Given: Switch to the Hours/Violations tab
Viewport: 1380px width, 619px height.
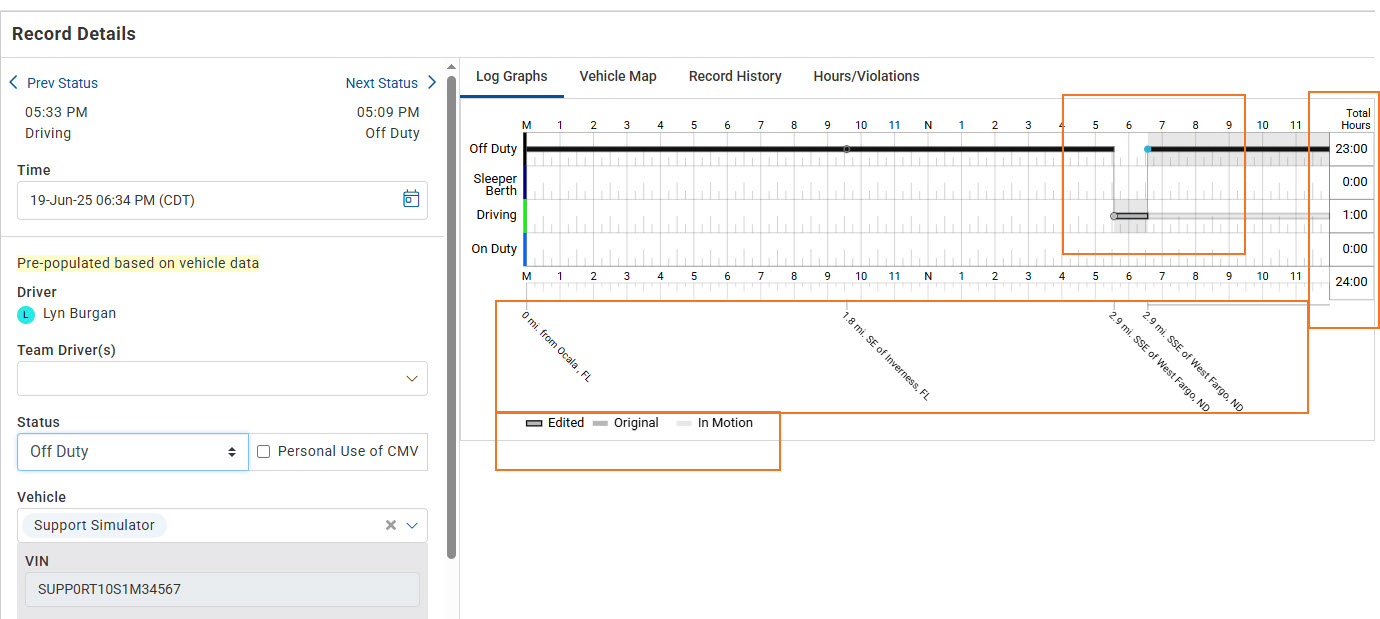Looking at the screenshot, I should coord(866,76).
